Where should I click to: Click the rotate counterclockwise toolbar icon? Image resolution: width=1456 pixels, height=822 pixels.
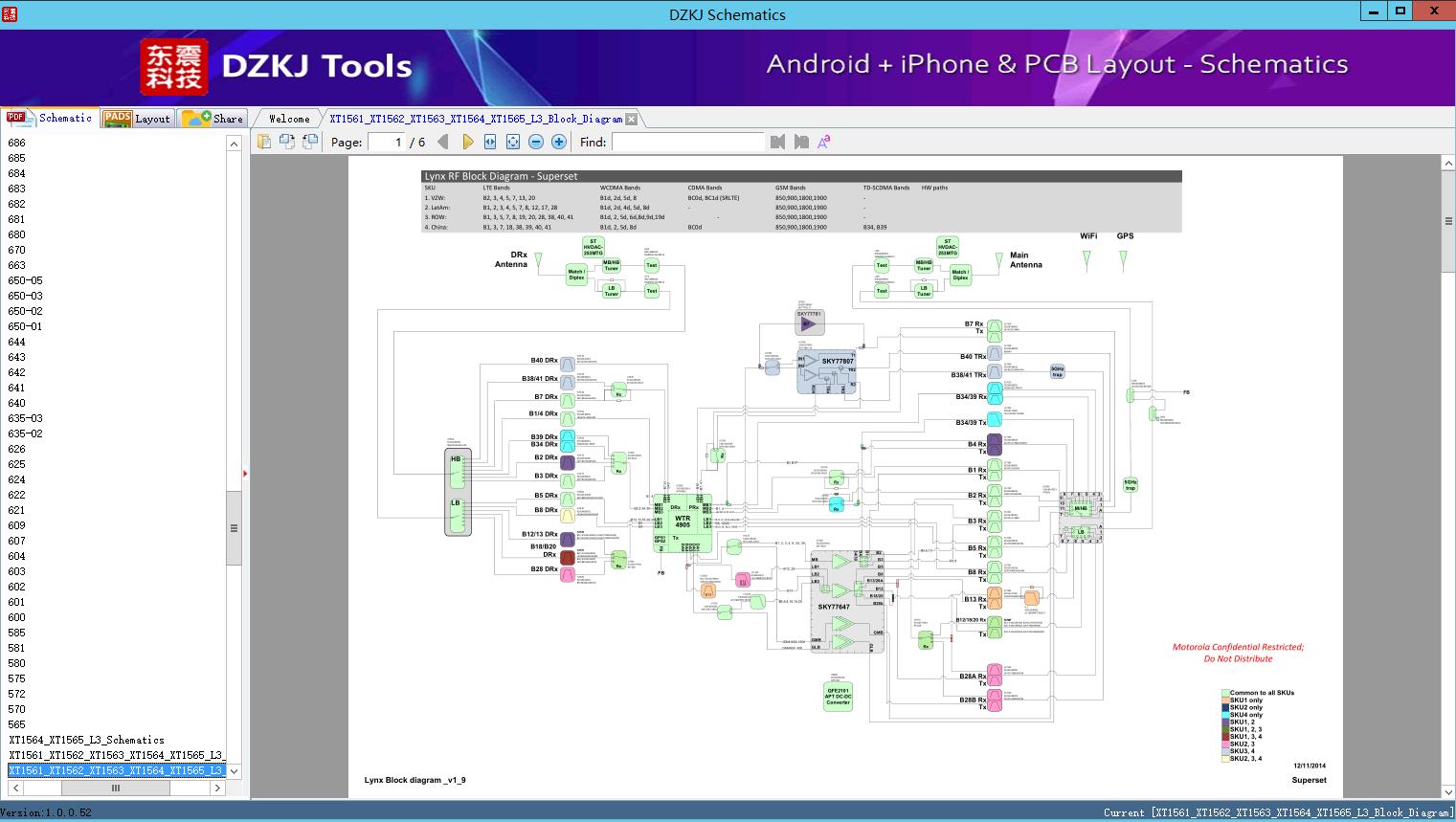click(287, 142)
